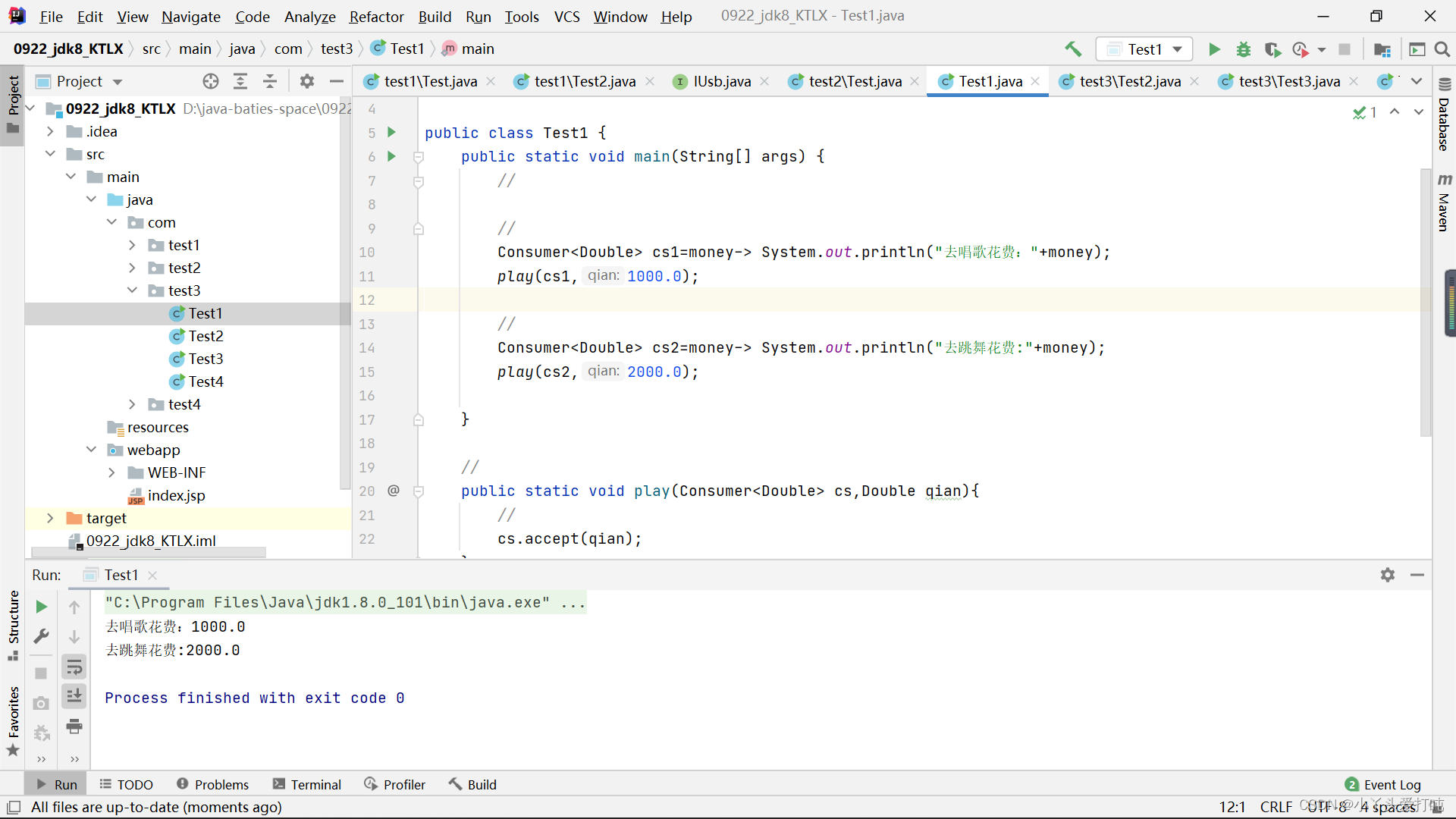Click CRLF line separator in status bar
Viewport: 1456px width, 819px height.
pos(1276,807)
